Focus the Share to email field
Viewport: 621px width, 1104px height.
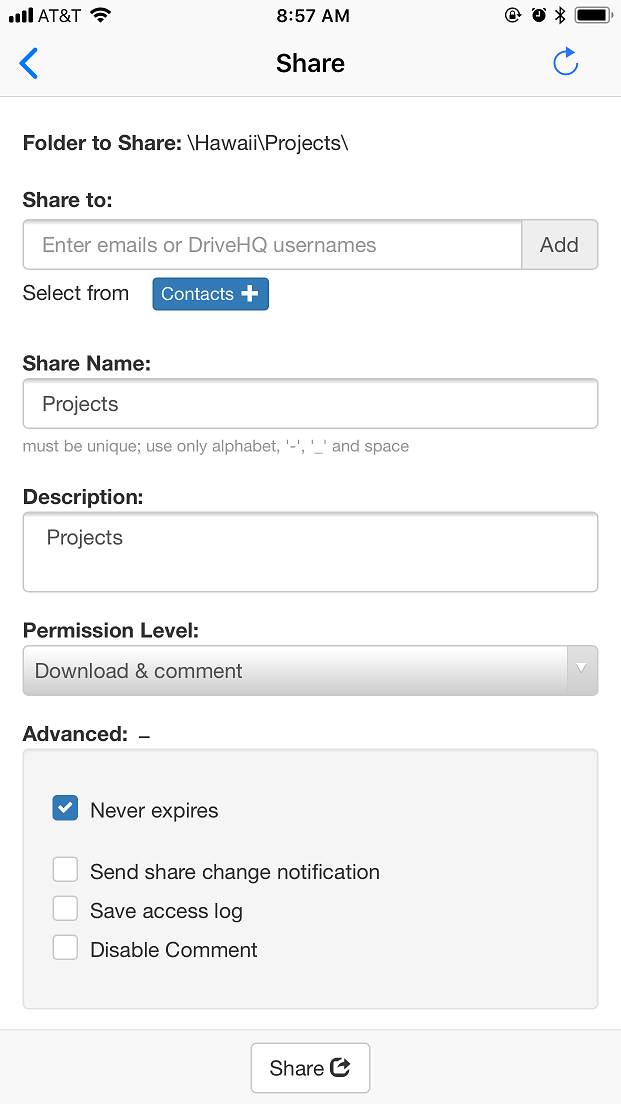tap(272, 245)
